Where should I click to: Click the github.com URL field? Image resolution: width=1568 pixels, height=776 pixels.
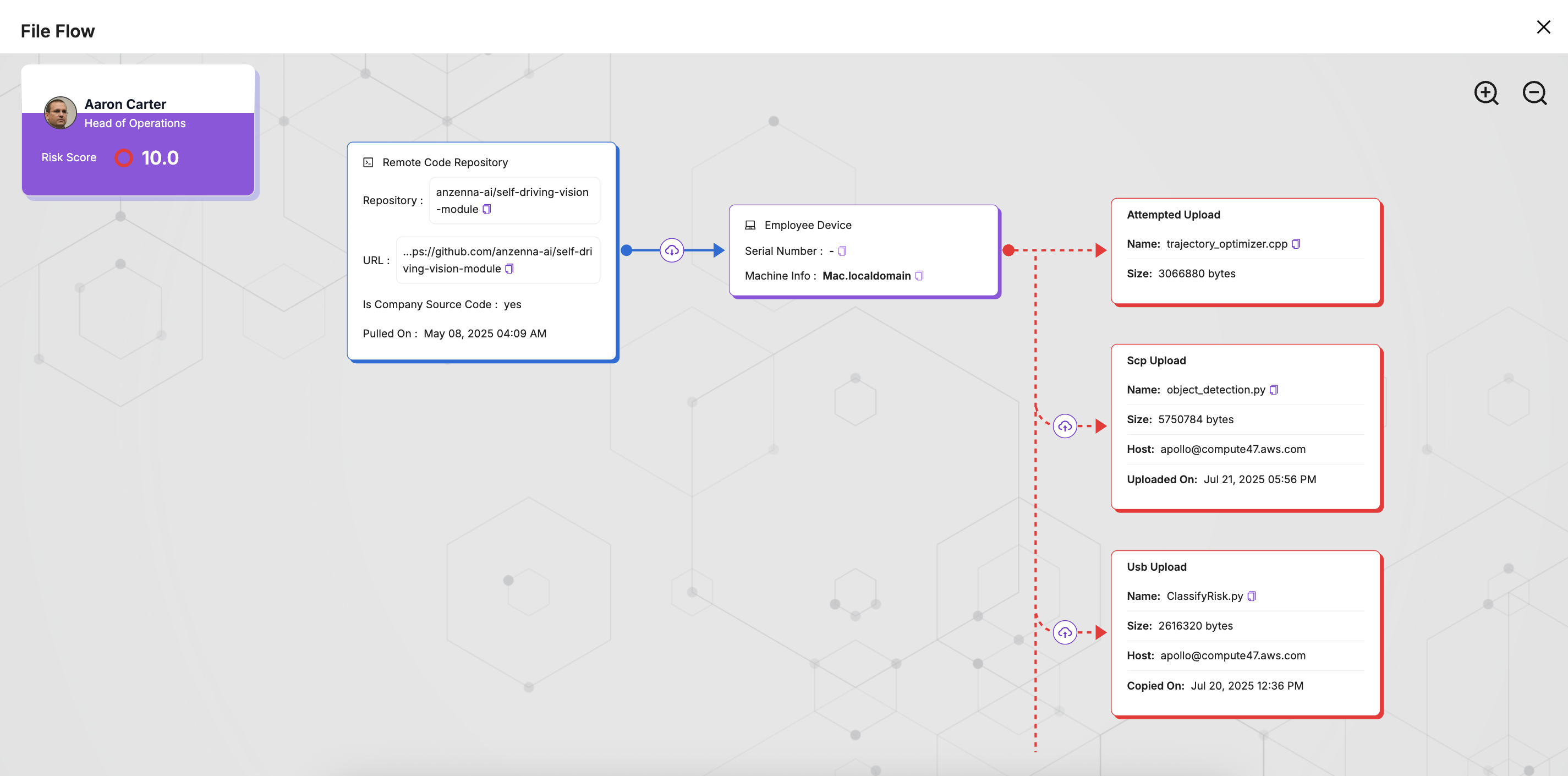498,260
